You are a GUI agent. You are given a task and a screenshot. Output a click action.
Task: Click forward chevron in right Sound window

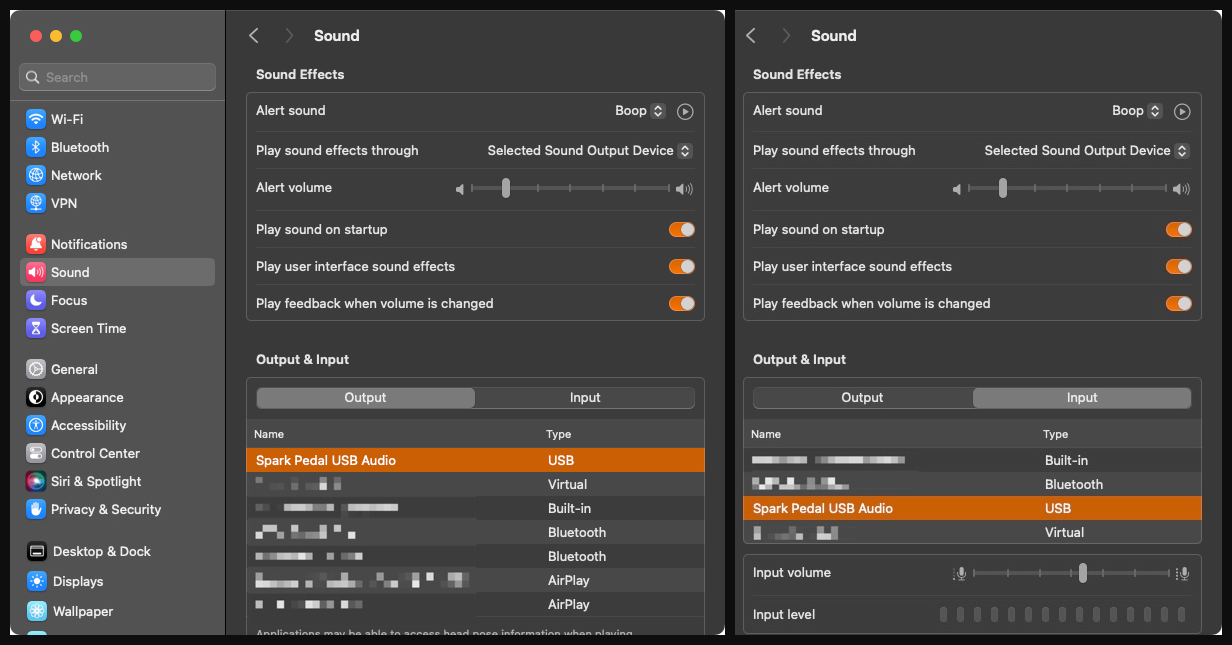point(786,36)
